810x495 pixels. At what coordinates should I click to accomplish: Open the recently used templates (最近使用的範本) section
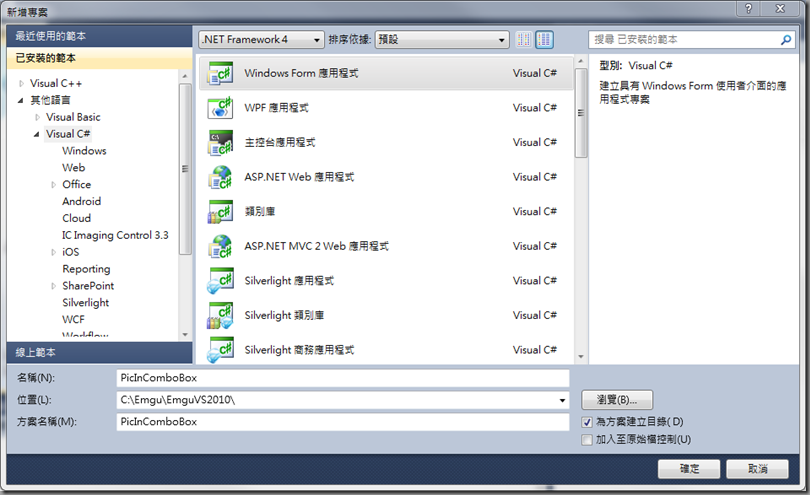coord(99,36)
